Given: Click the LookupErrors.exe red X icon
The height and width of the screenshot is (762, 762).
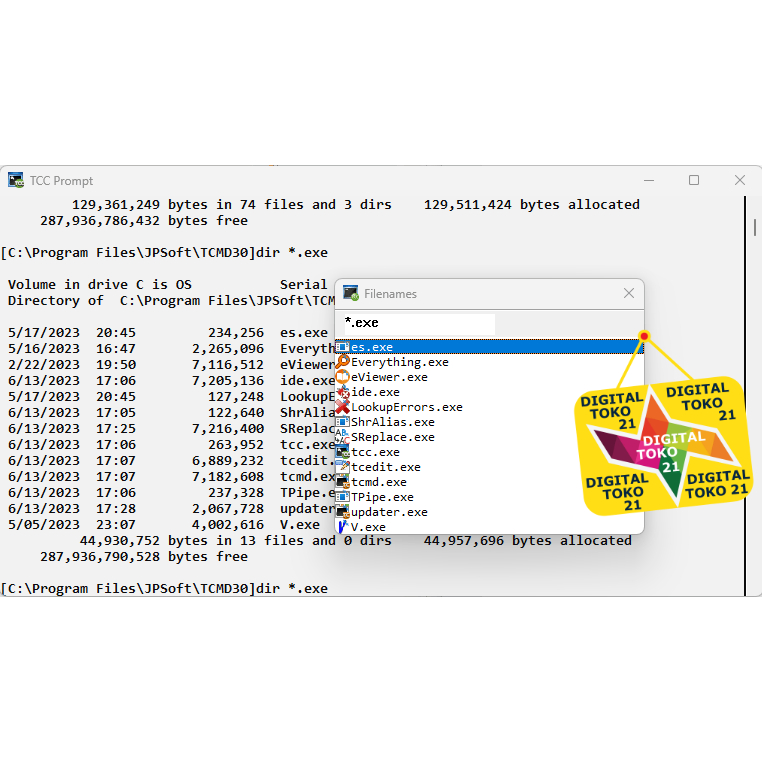Looking at the screenshot, I should (343, 407).
